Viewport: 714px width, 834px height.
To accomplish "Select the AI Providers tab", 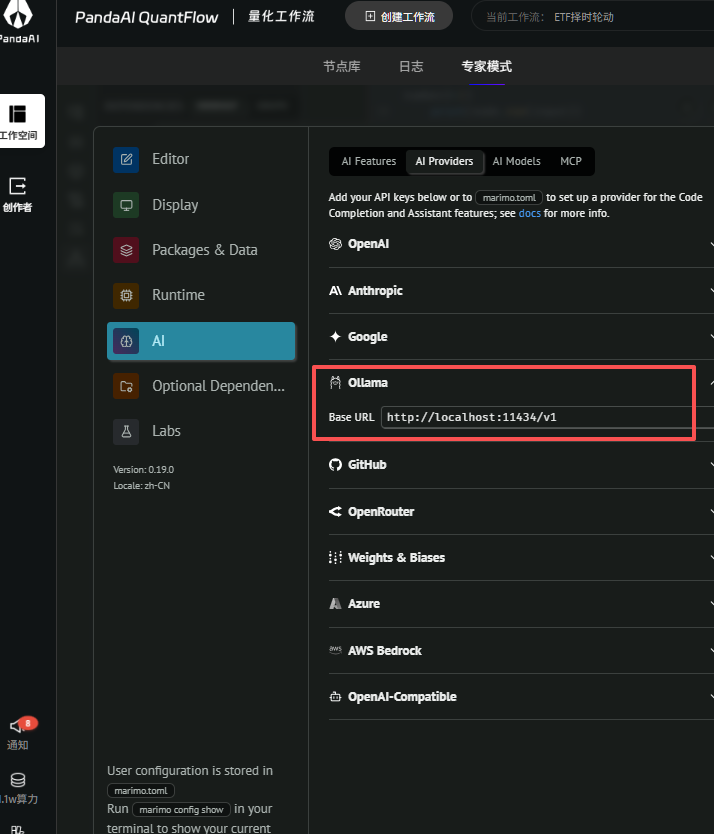I will coord(444,161).
